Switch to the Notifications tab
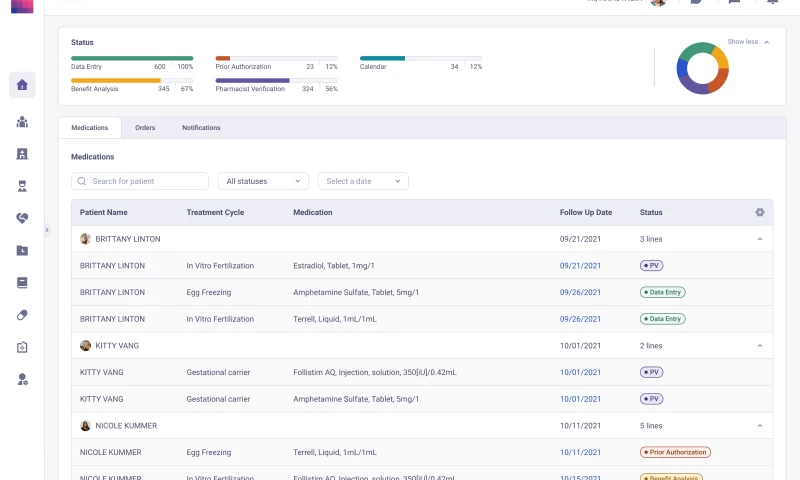The width and height of the screenshot is (800, 480). (x=201, y=128)
